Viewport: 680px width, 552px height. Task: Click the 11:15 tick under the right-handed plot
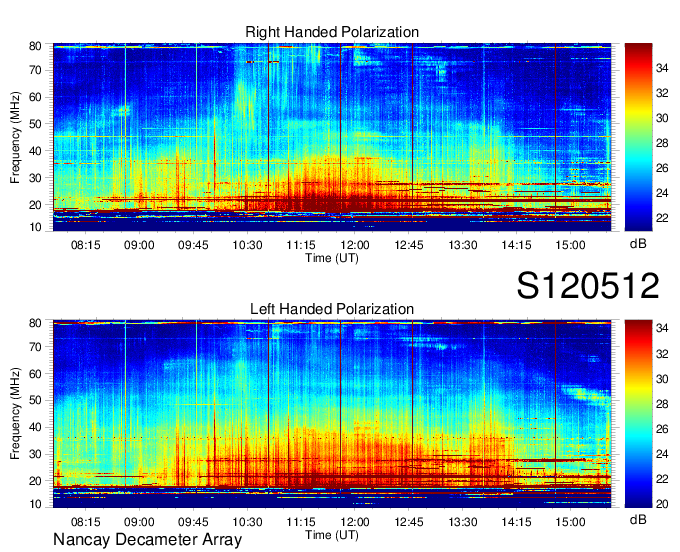click(x=301, y=245)
